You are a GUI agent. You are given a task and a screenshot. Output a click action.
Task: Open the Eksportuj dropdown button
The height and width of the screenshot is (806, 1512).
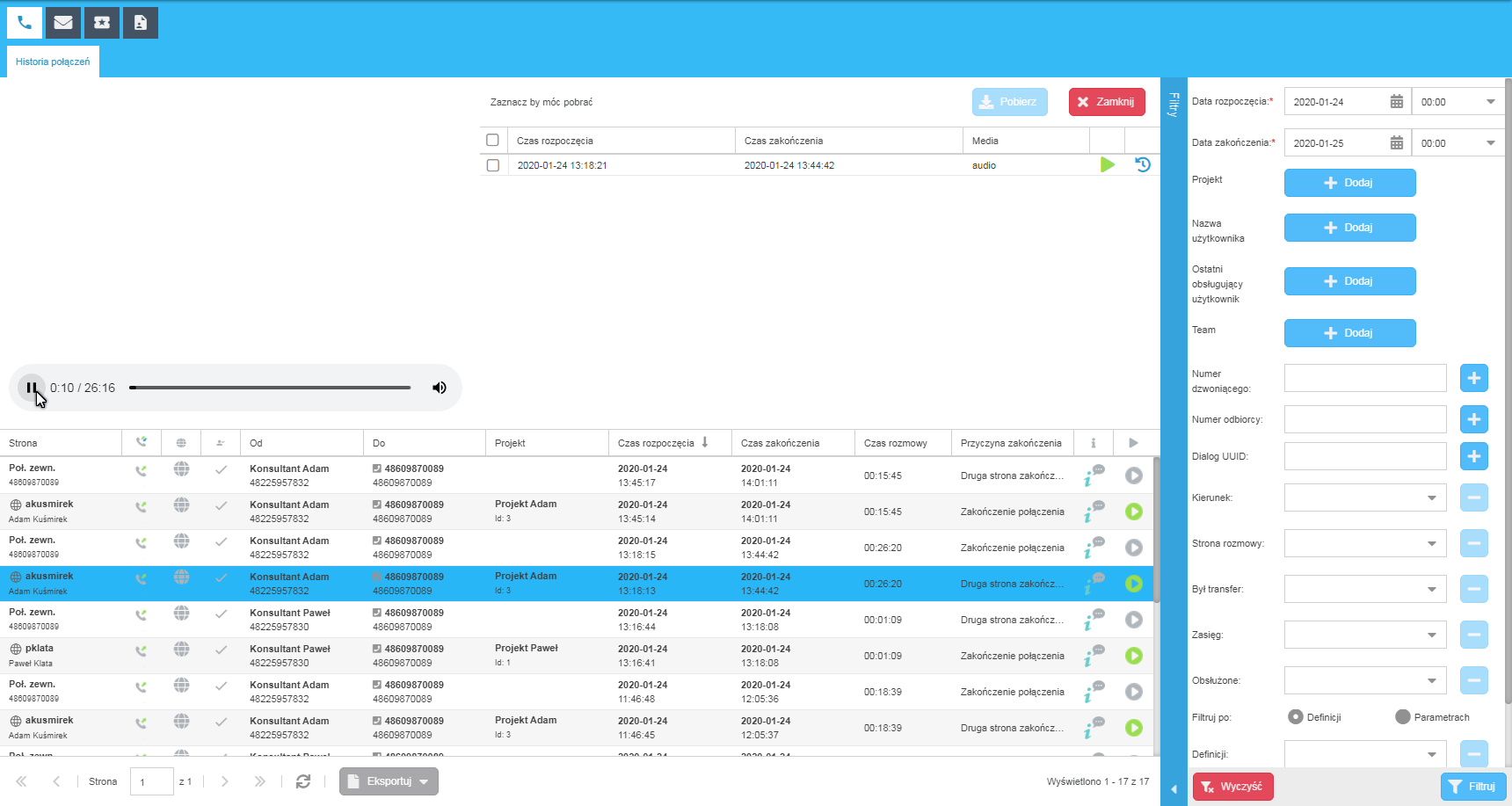pos(389,781)
